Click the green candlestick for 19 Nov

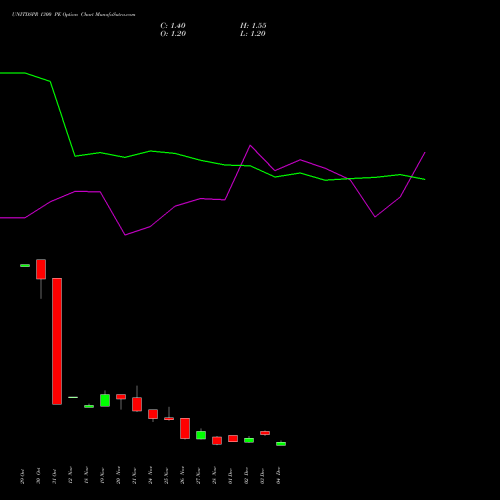coord(105,400)
